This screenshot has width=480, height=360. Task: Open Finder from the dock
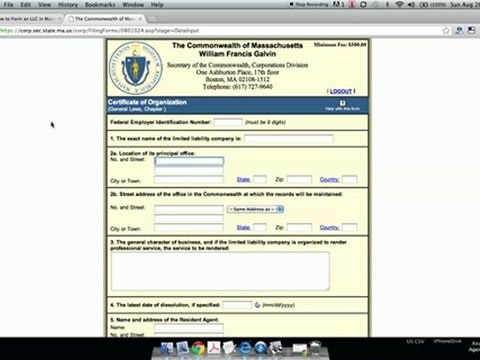[x=166, y=349]
